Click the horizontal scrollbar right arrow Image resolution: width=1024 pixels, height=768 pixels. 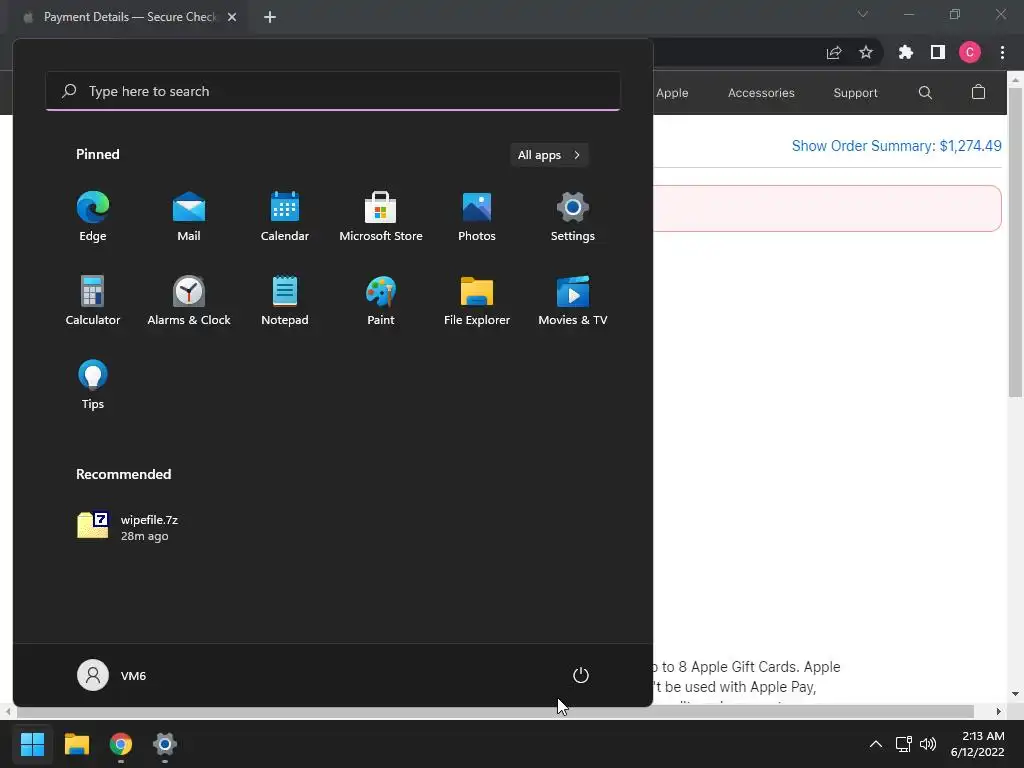[999, 711]
